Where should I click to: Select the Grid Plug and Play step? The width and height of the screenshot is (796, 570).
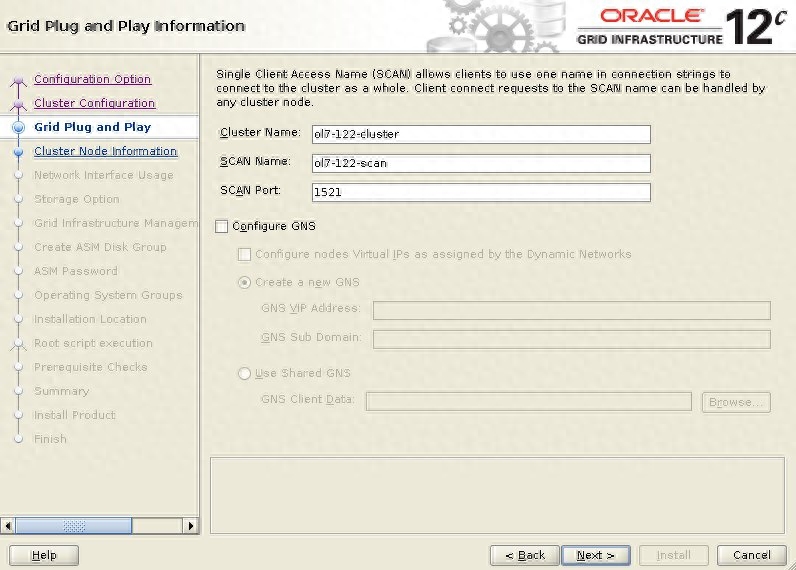92,127
